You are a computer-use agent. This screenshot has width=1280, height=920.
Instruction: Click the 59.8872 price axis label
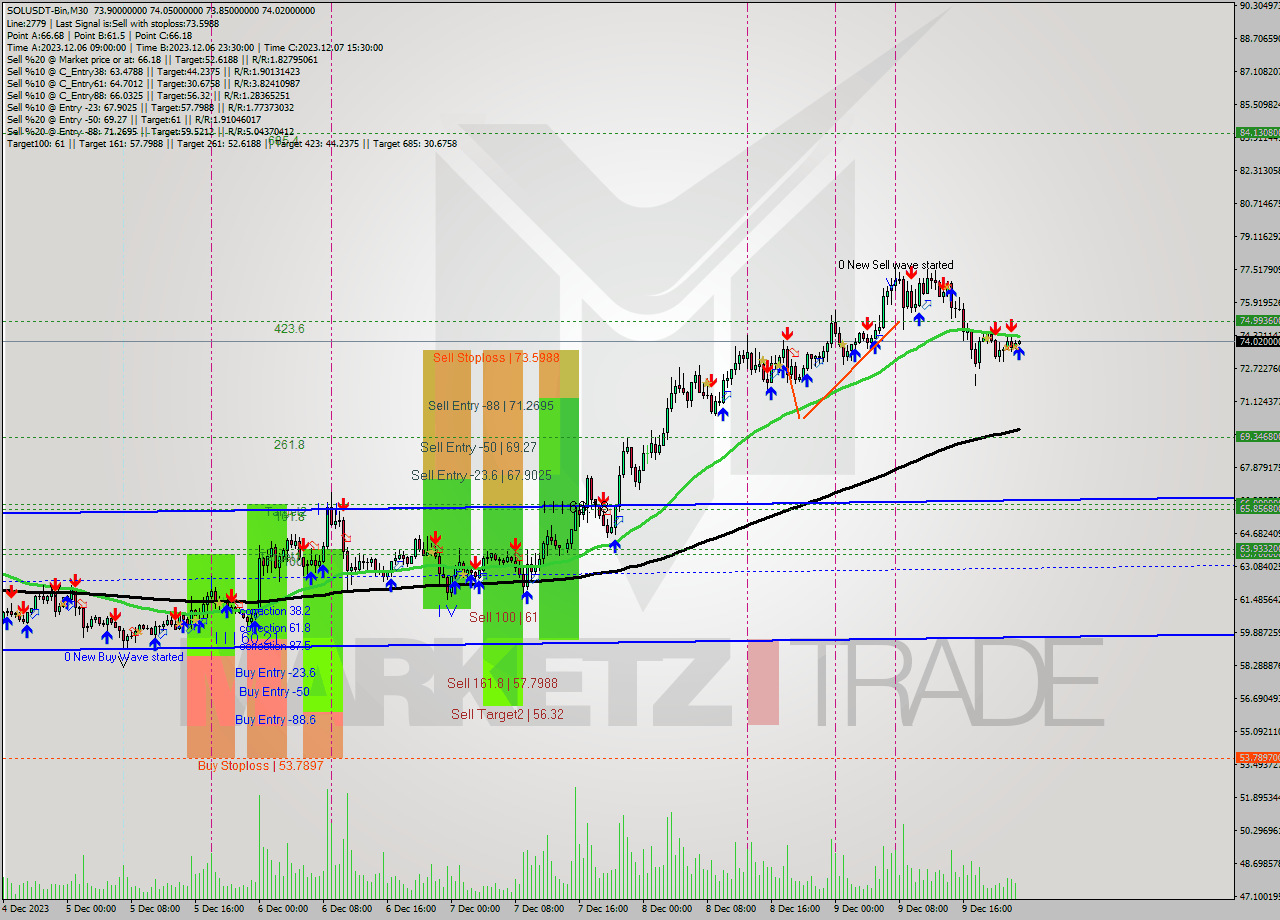pos(1258,632)
